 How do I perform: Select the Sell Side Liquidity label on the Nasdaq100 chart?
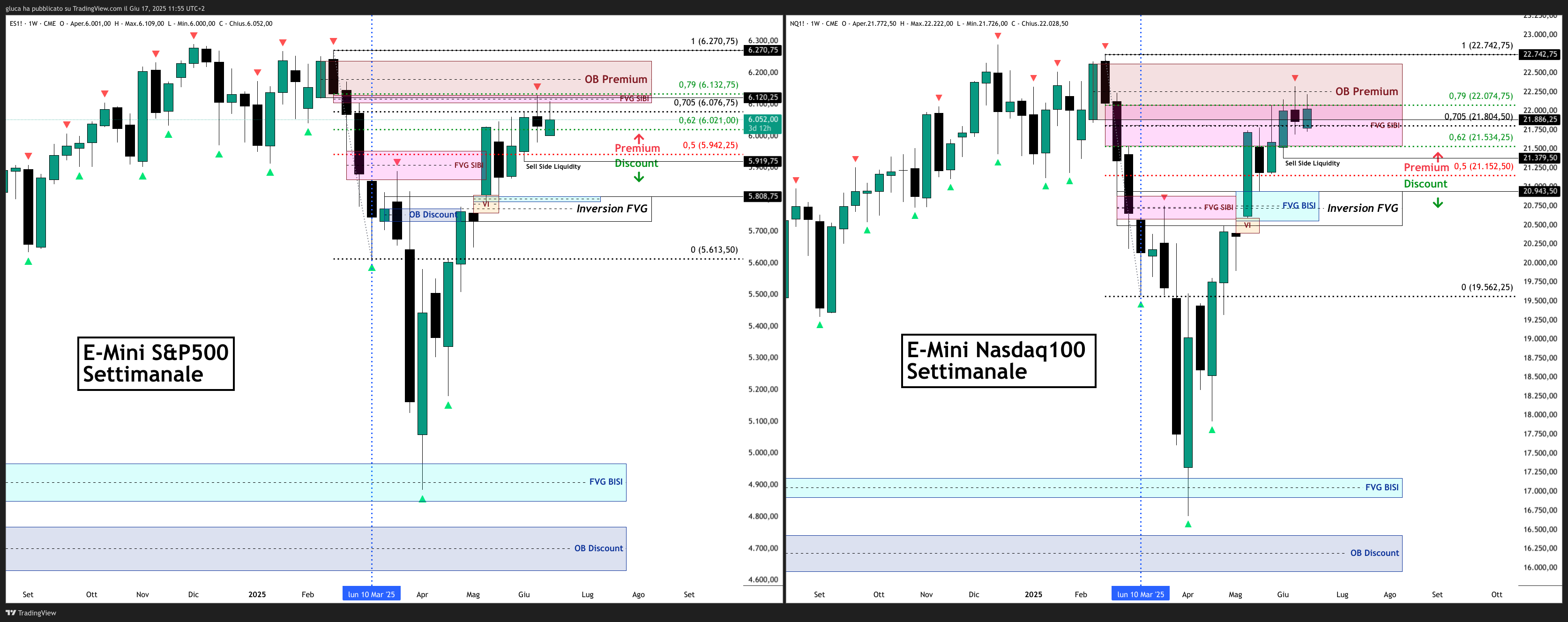pyautogui.click(x=1312, y=163)
